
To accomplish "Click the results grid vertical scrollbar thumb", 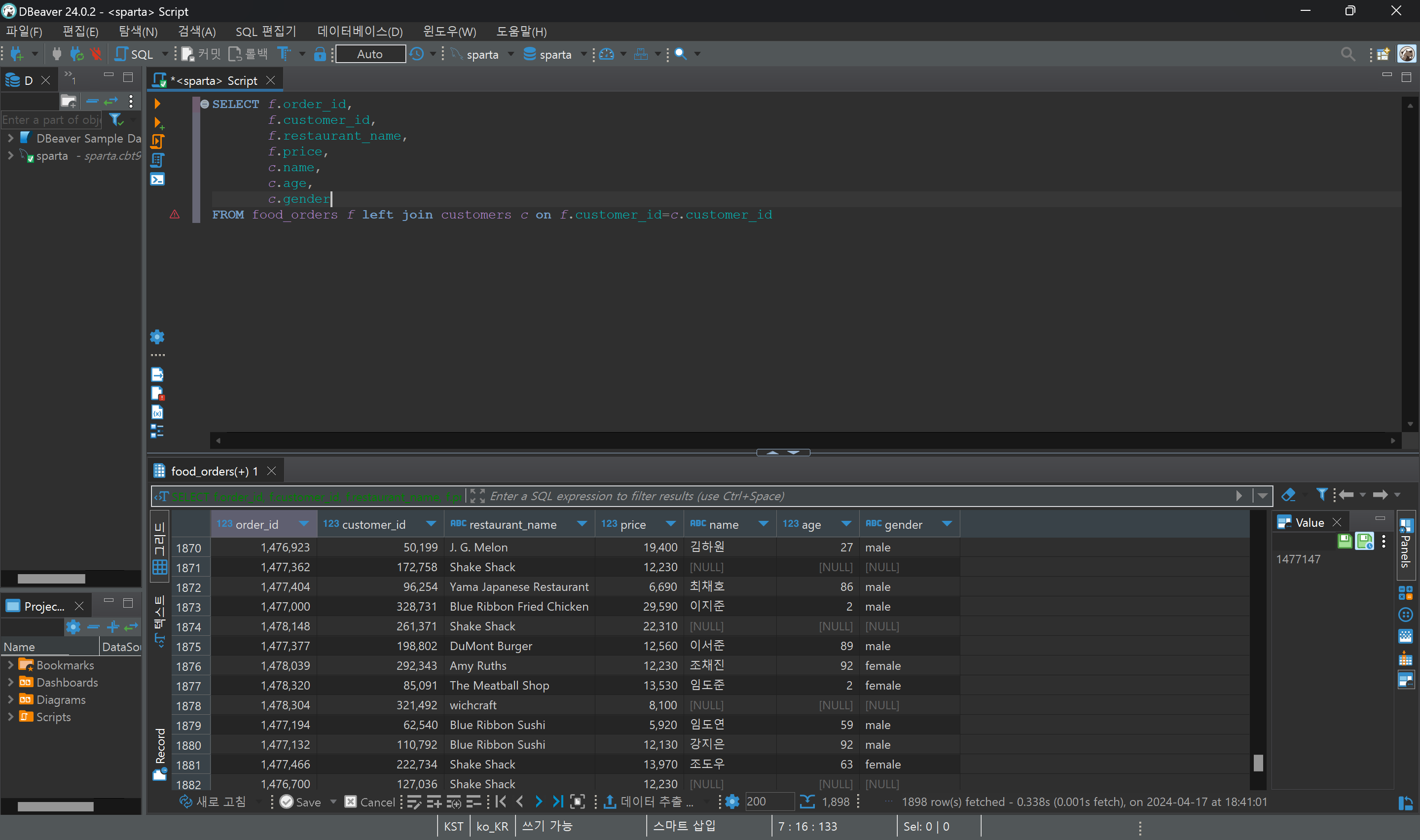I will tap(1258, 763).
